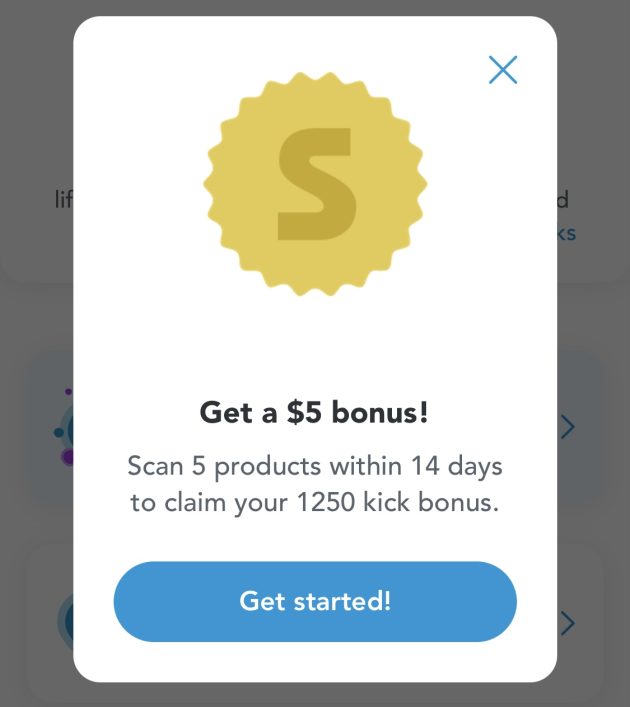Tap the "Scan 5 products within 14 days" line

click(x=315, y=466)
